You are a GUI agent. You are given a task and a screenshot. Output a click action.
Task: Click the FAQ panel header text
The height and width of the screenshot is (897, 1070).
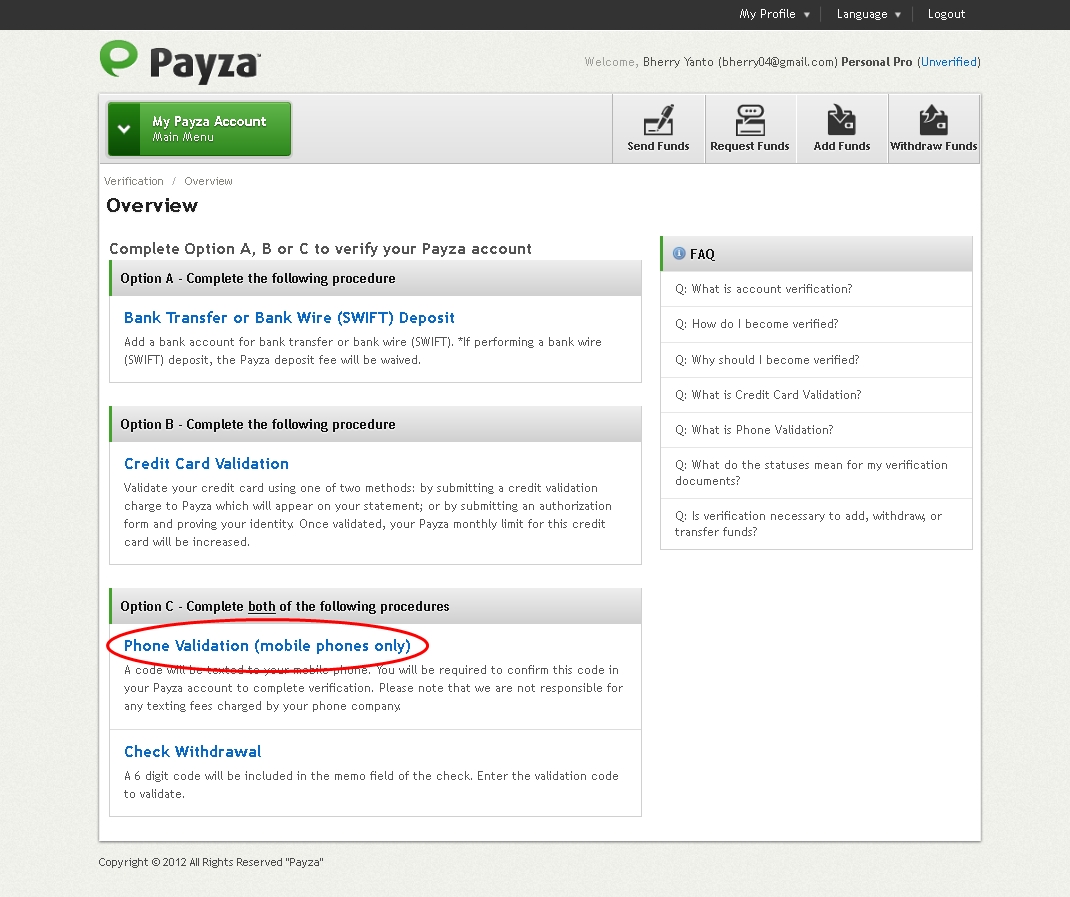[702, 254]
